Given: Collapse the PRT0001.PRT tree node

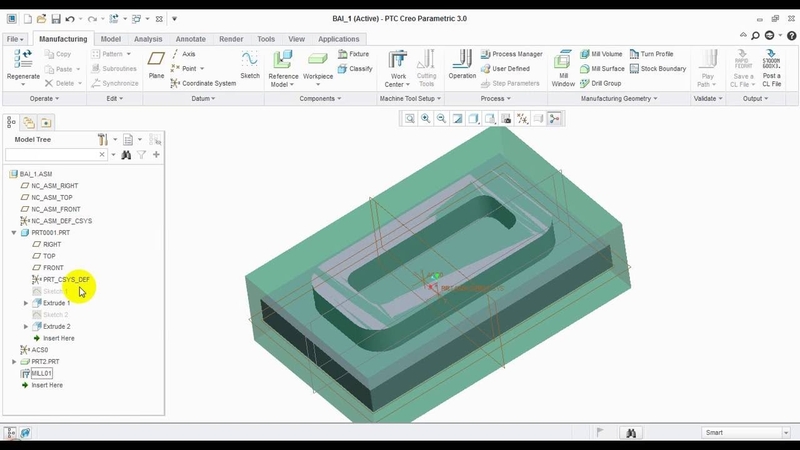Looking at the screenshot, I should (14, 233).
